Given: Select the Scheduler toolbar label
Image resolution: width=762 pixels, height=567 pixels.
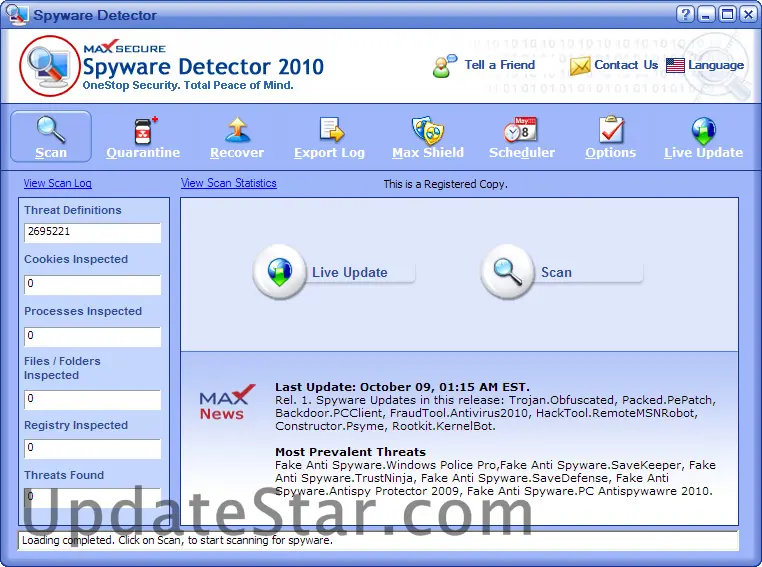Looking at the screenshot, I should coord(521,153).
